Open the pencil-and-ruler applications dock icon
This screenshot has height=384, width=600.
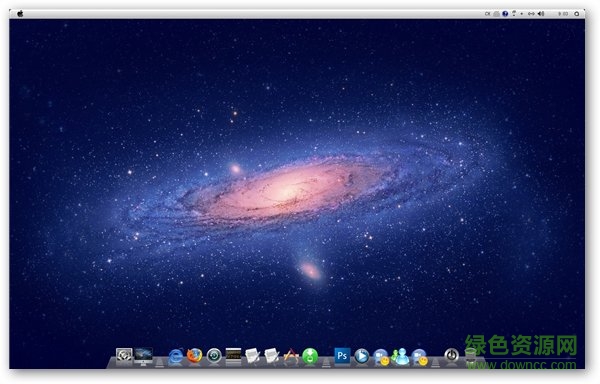point(291,356)
